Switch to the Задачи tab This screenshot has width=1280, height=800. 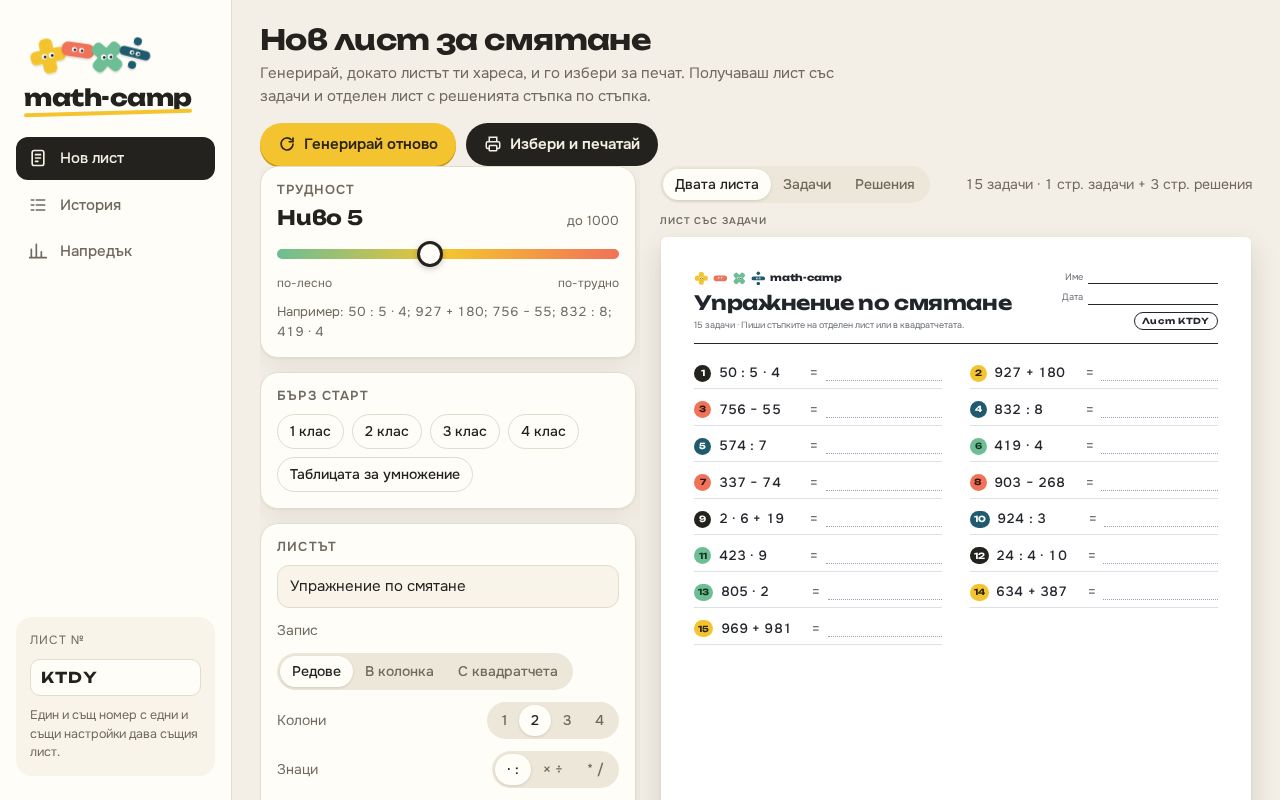(x=807, y=184)
